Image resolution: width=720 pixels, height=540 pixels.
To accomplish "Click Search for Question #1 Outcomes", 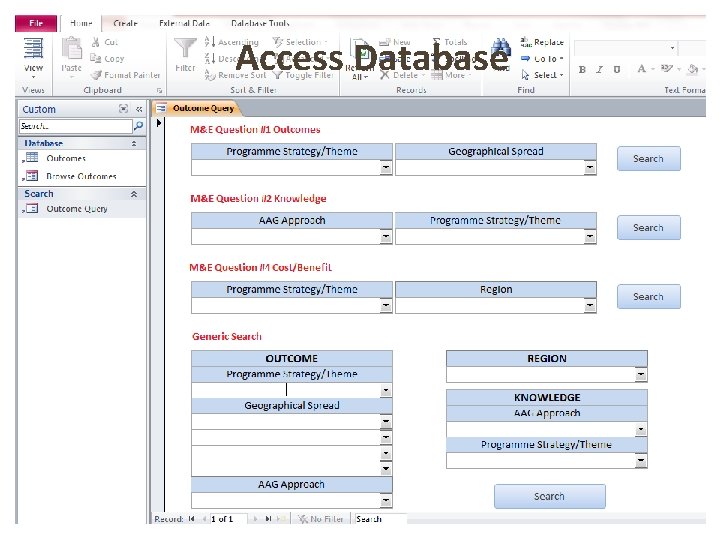I will [648, 158].
